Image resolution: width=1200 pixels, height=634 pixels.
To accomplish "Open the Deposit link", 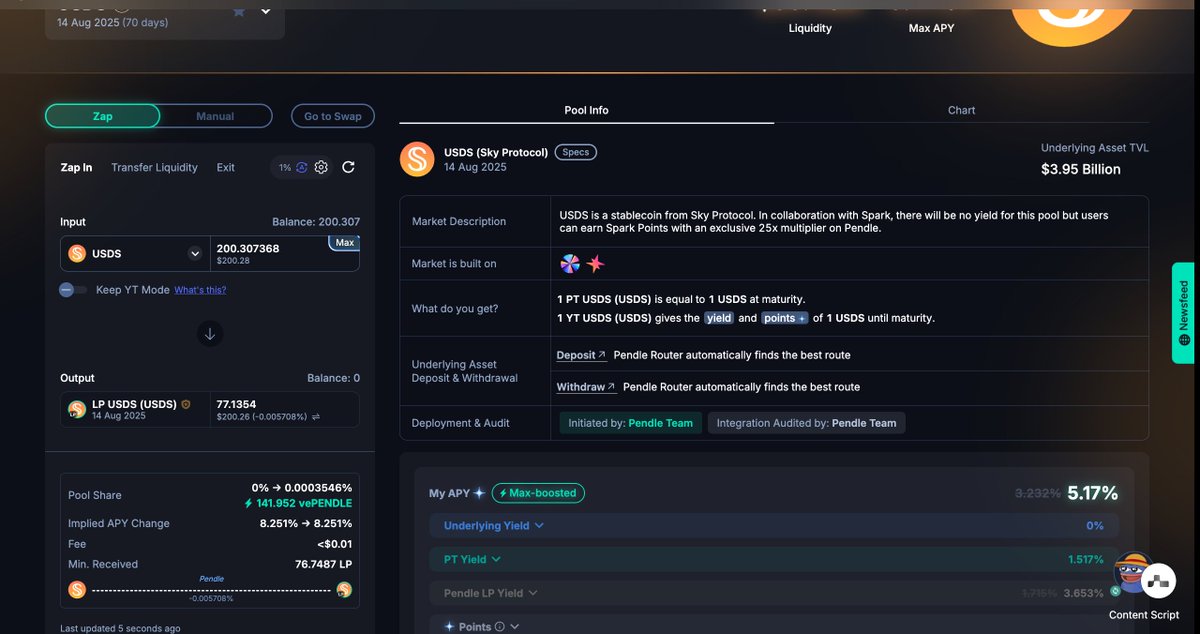I will pyautogui.click(x=581, y=355).
